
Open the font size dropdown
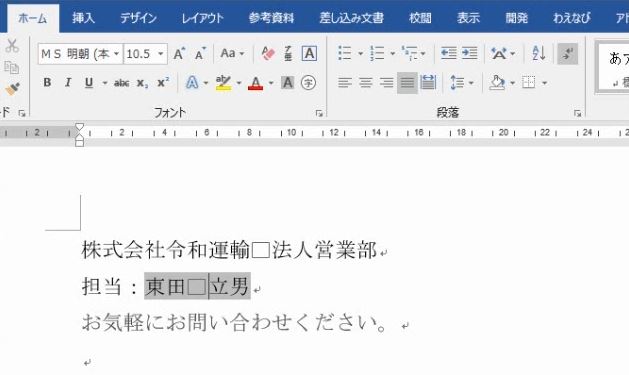point(160,54)
